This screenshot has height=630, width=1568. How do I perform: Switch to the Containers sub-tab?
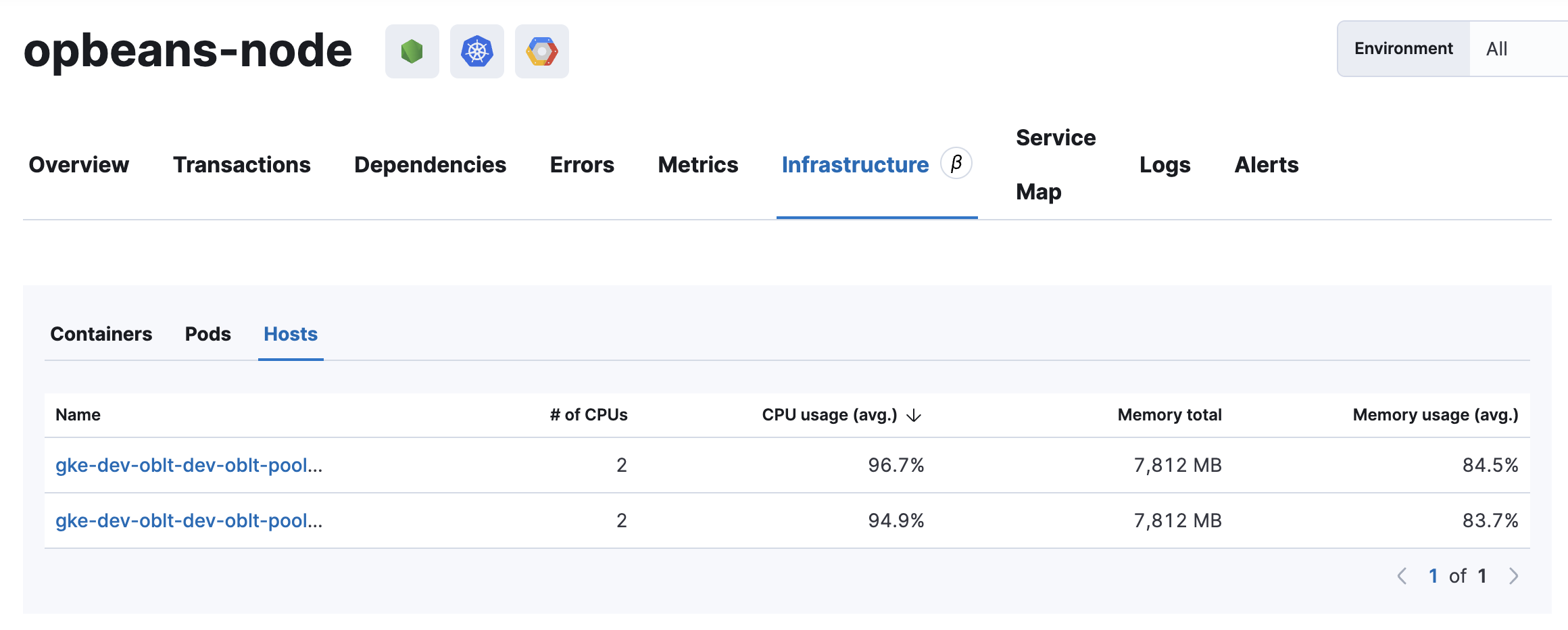[100, 333]
